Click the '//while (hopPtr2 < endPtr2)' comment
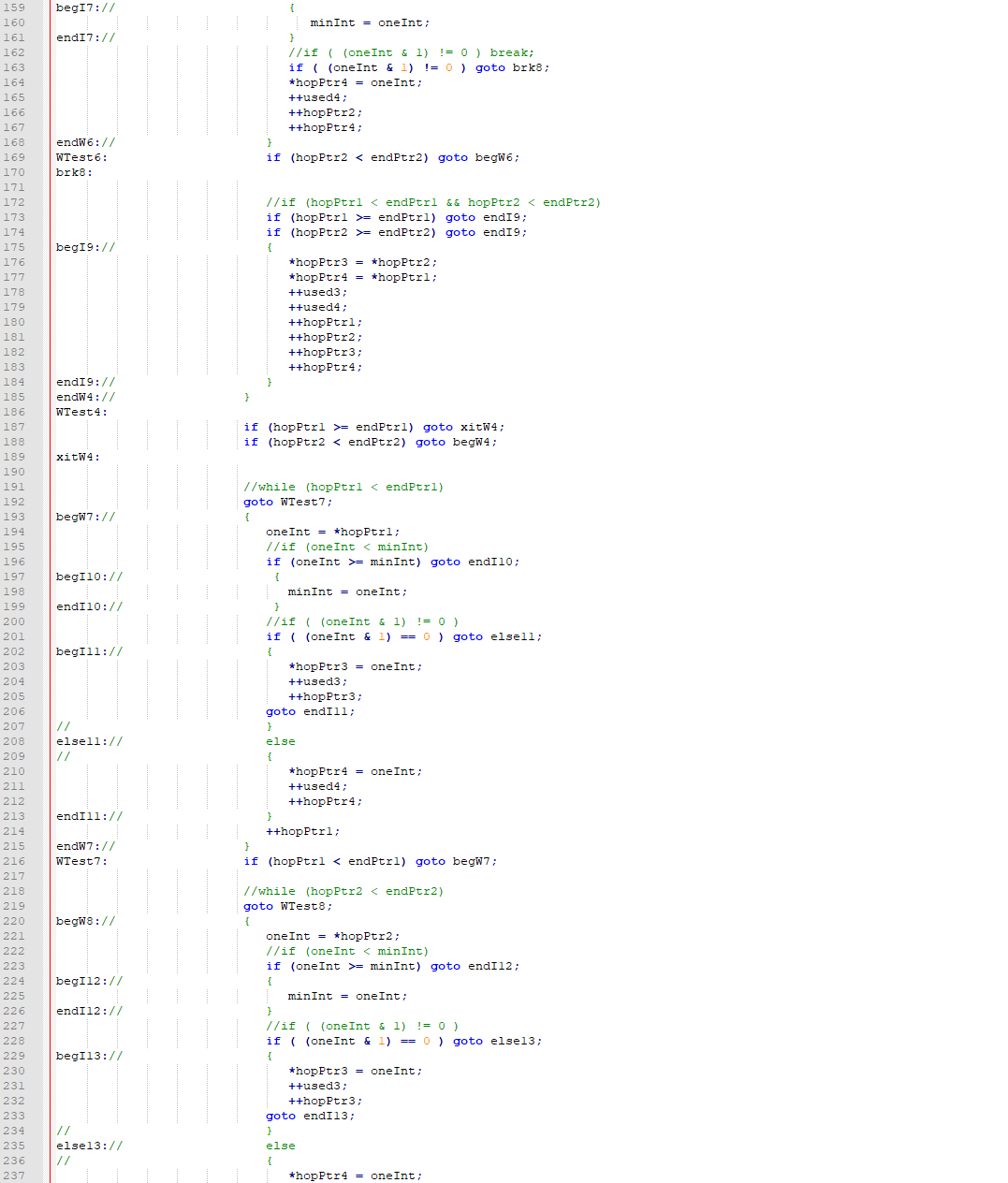The width and height of the screenshot is (1008, 1183). coord(343,891)
